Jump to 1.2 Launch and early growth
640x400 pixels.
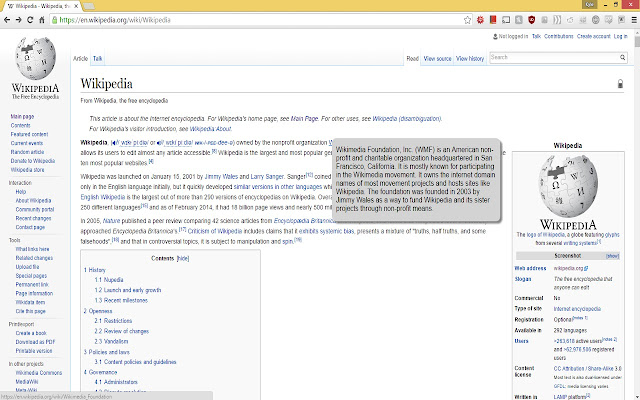tap(128, 290)
